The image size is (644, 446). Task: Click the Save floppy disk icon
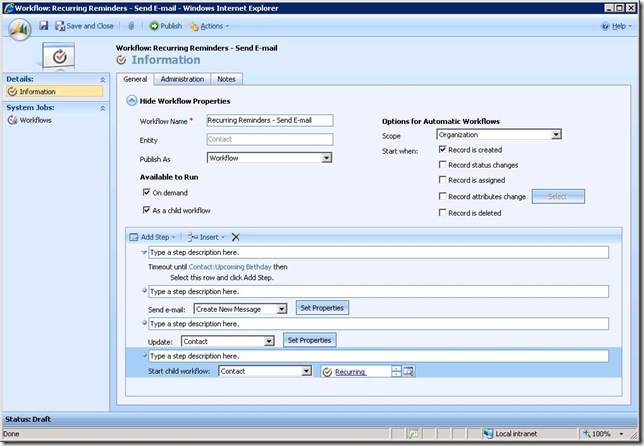coord(45,26)
